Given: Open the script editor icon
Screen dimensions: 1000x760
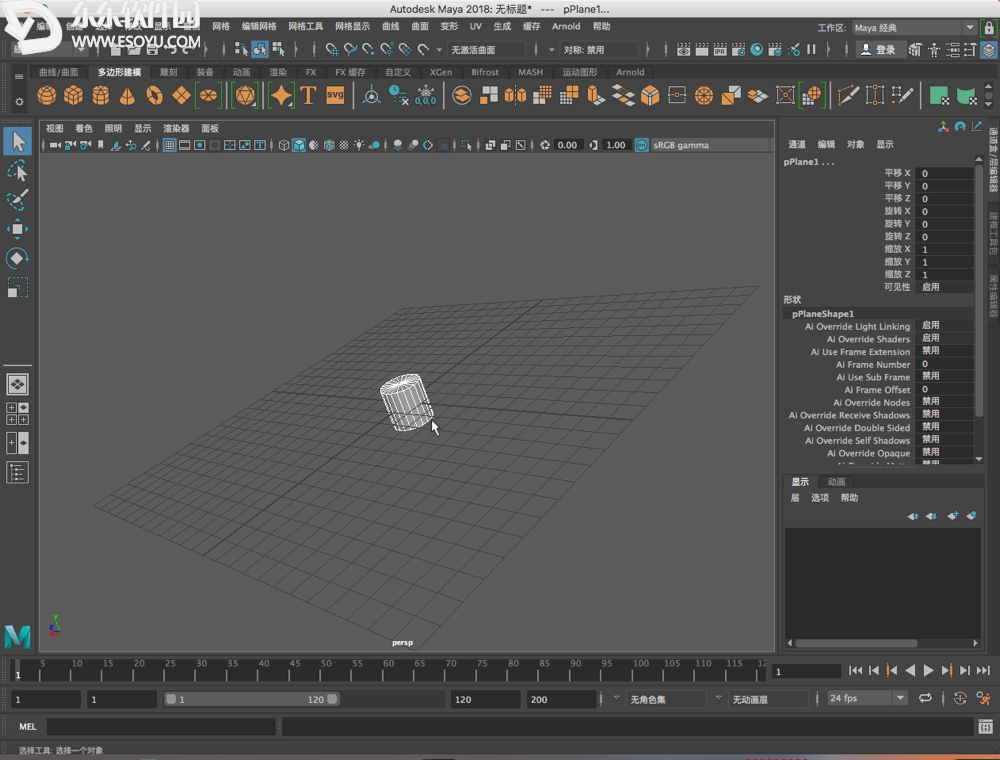Looking at the screenshot, I should coord(985,726).
